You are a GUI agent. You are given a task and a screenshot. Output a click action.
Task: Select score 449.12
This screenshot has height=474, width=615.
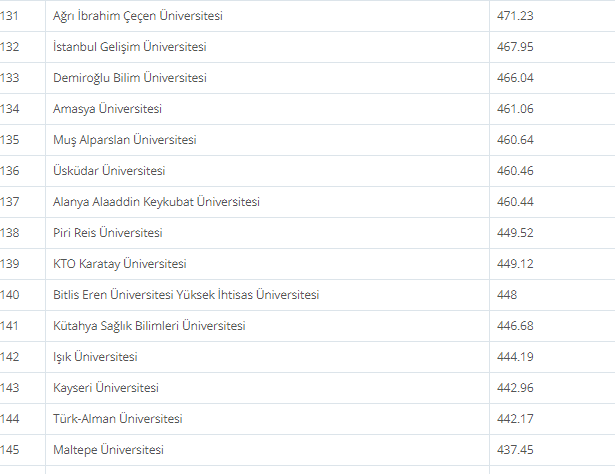(x=515, y=263)
